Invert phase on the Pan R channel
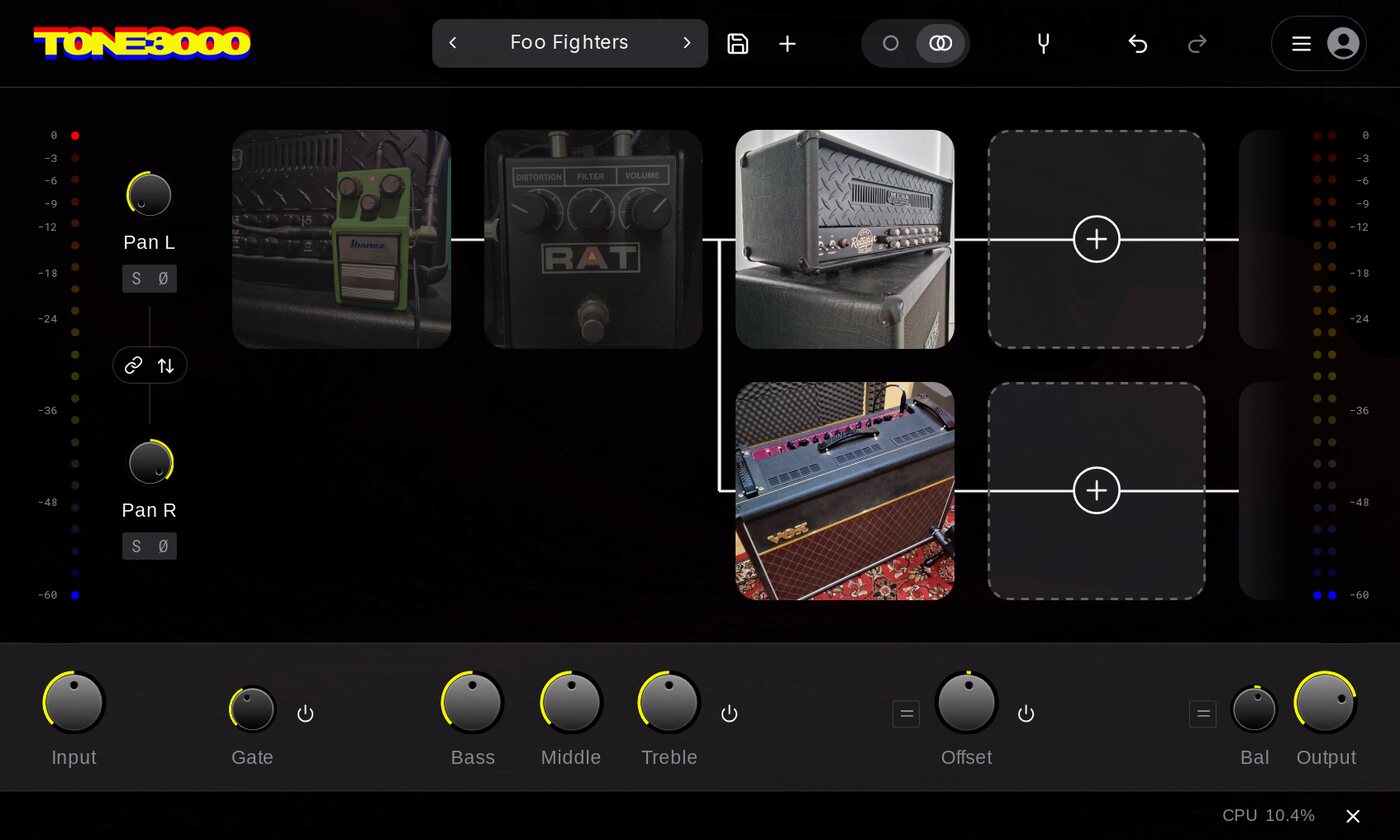Screen dimensions: 1400x840 click(163, 546)
